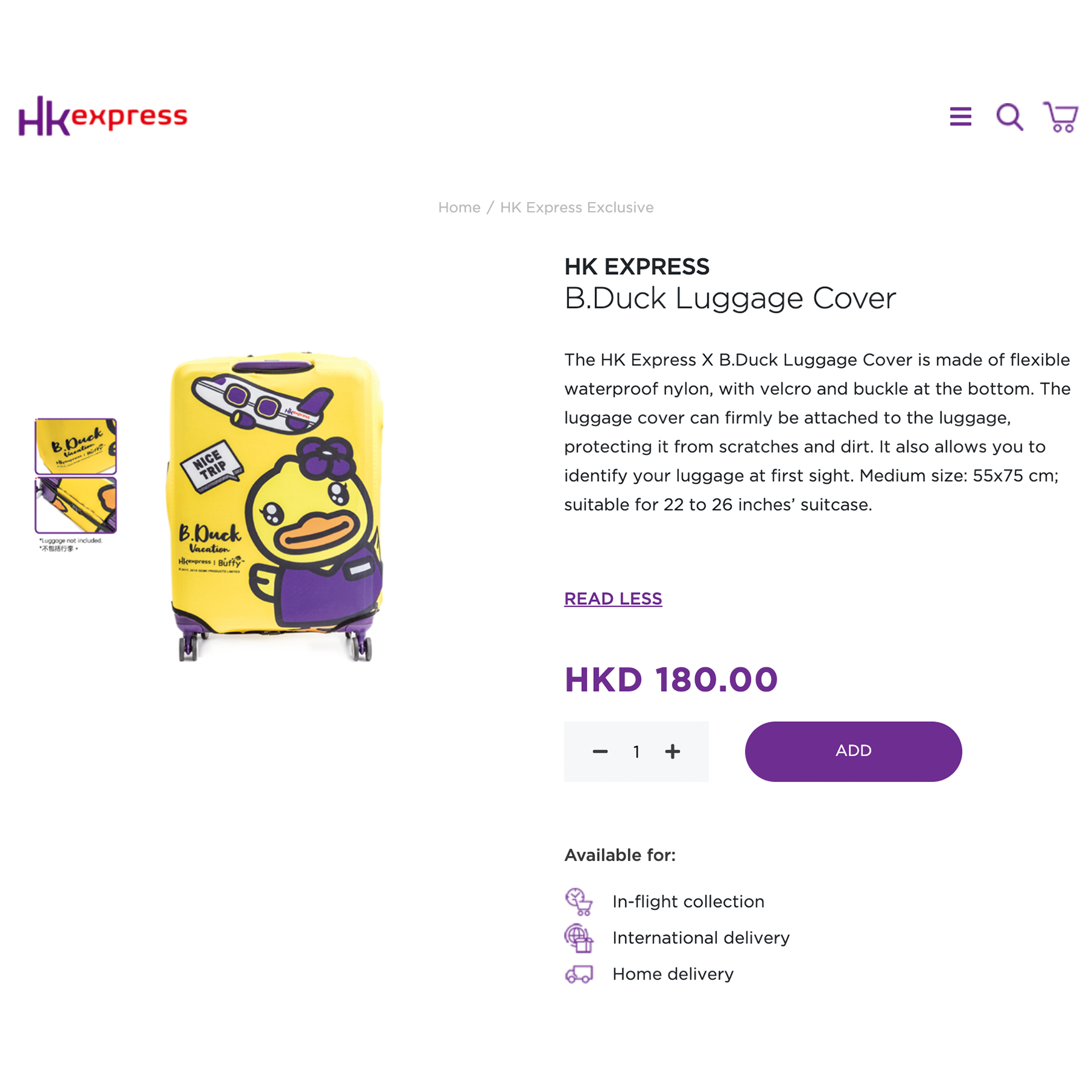Add the luggage cover to cart
The width and height of the screenshot is (1092, 1092).
pyautogui.click(x=854, y=751)
